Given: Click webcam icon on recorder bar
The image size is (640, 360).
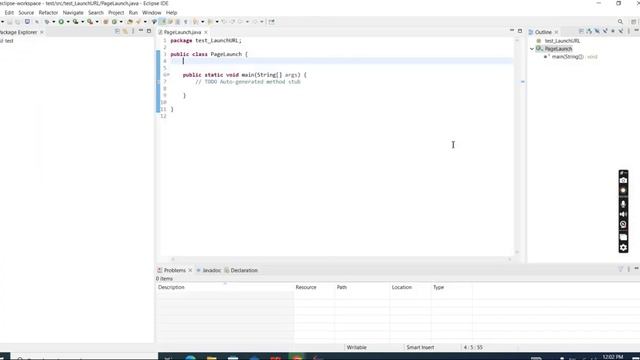Looking at the screenshot, I should pyautogui.click(x=623, y=224).
